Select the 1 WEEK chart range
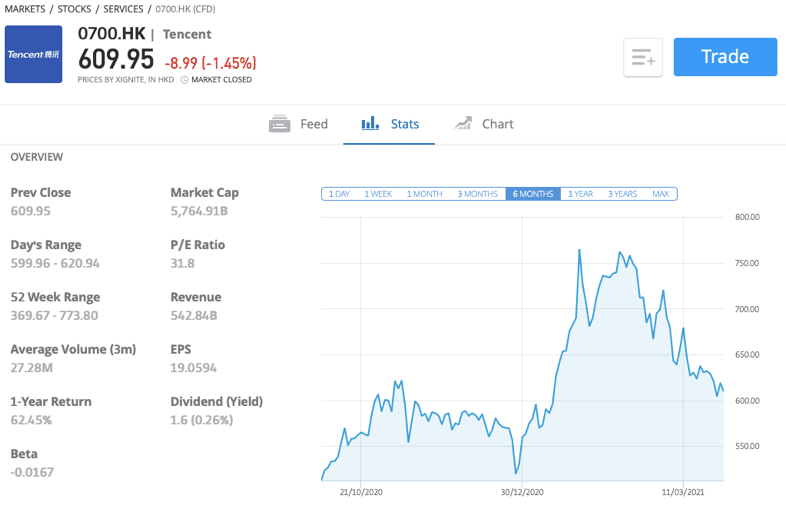The width and height of the screenshot is (786, 506). (378, 194)
